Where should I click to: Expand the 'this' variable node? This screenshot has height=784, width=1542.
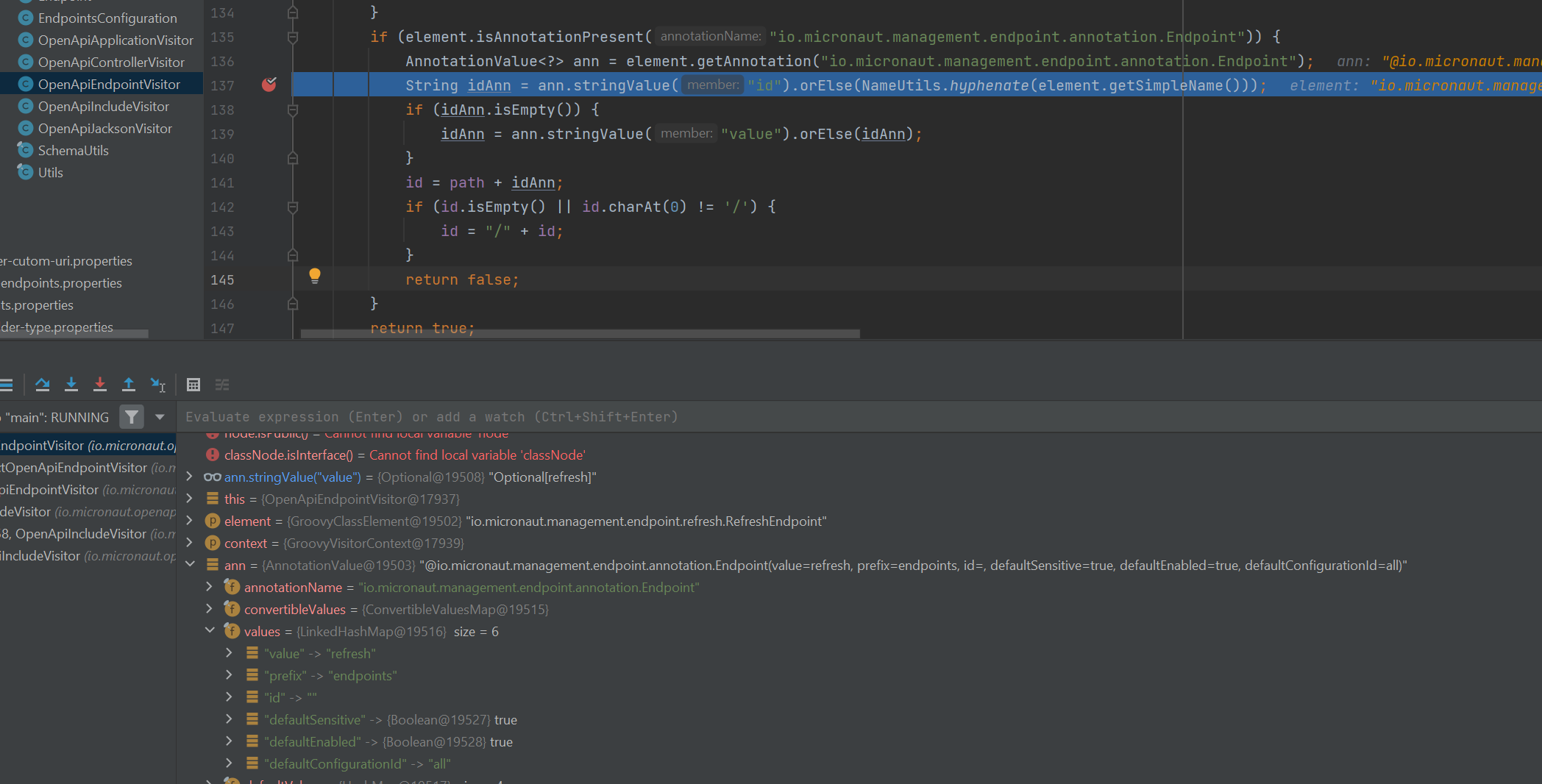tap(190, 499)
